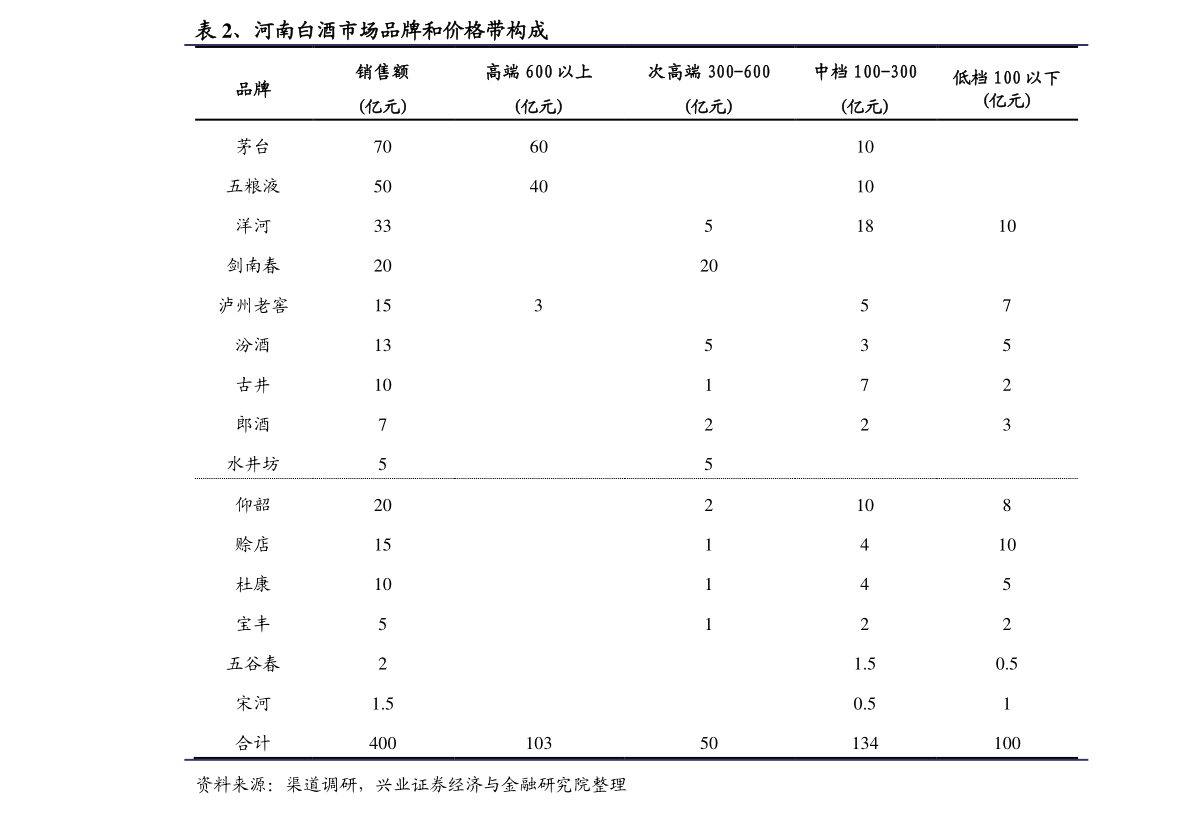Click 茅台 high-end value 60
The height and width of the screenshot is (815, 1191).
pyautogui.click(x=539, y=147)
